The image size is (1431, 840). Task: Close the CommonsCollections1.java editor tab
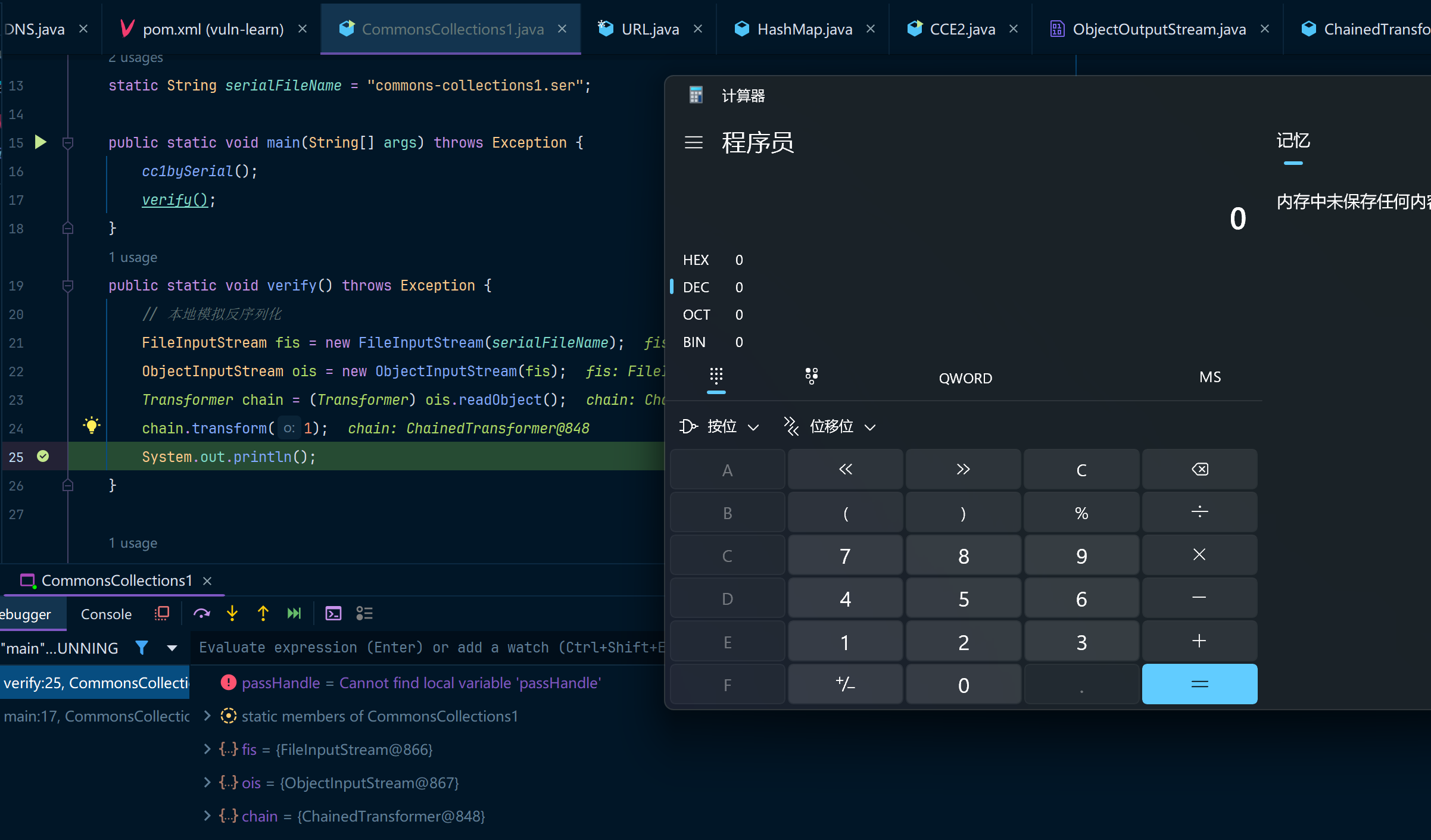[x=562, y=29]
